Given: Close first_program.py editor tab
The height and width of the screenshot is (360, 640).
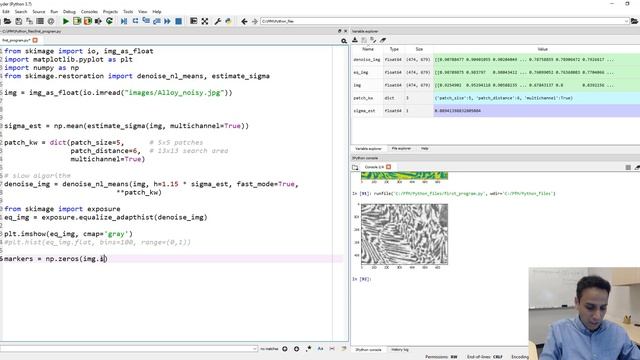Looking at the screenshot, I should 35,40.
